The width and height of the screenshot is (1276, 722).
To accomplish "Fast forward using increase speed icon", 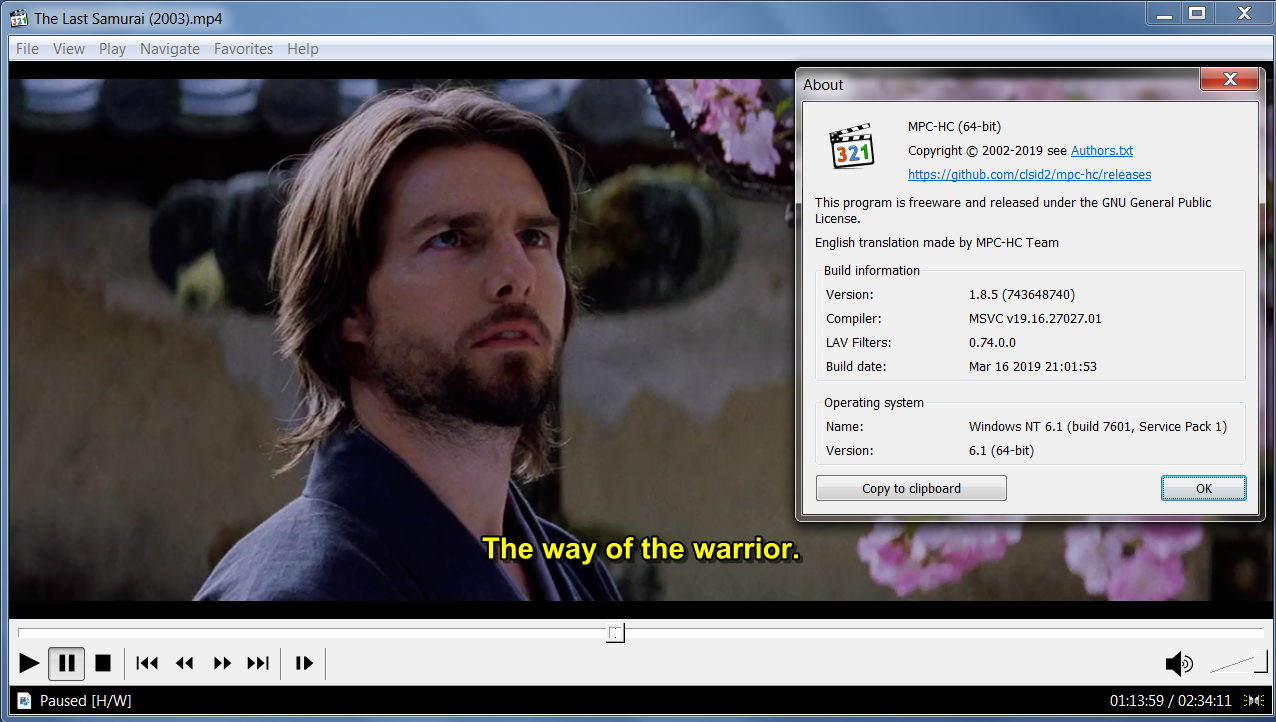I will click(x=222, y=663).
